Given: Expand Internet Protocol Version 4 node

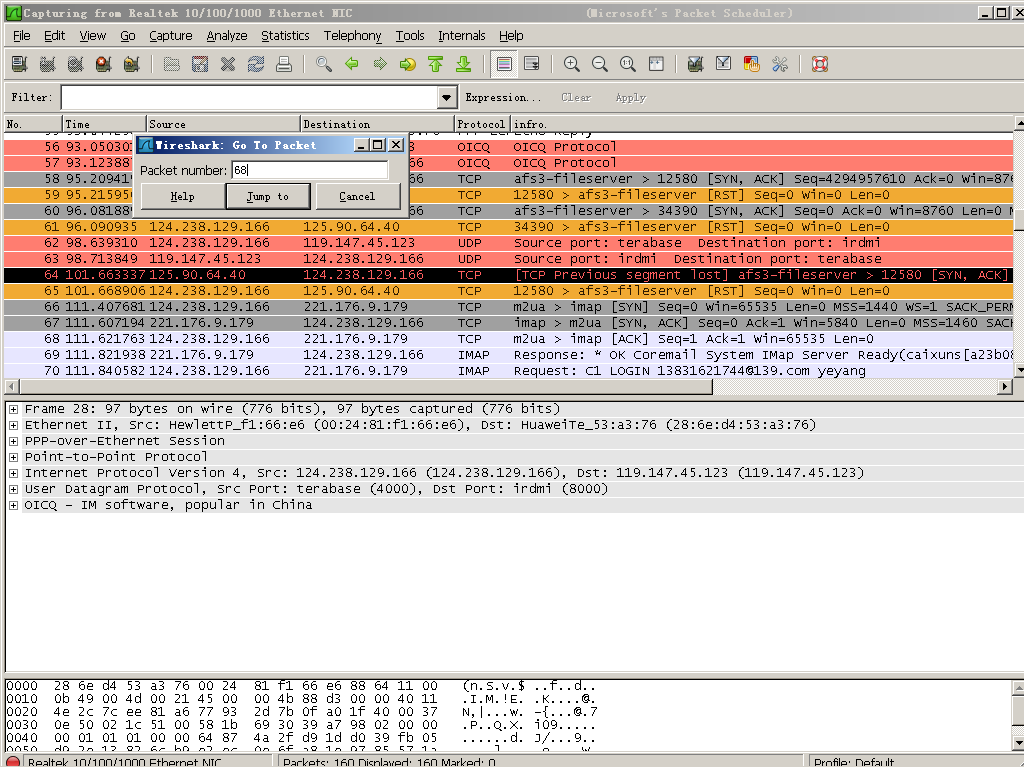Looking at the screenshot, I should 13,473.
